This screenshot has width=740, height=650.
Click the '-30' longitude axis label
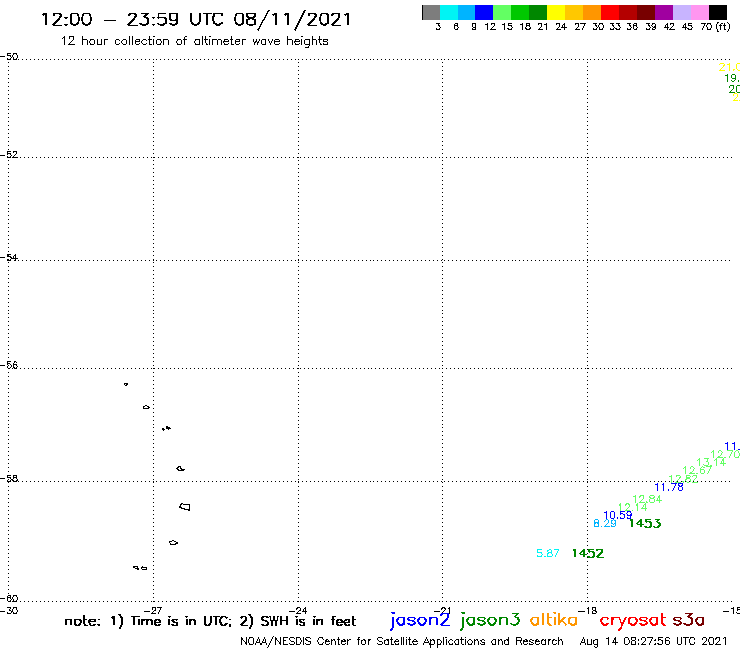point(9,611)
